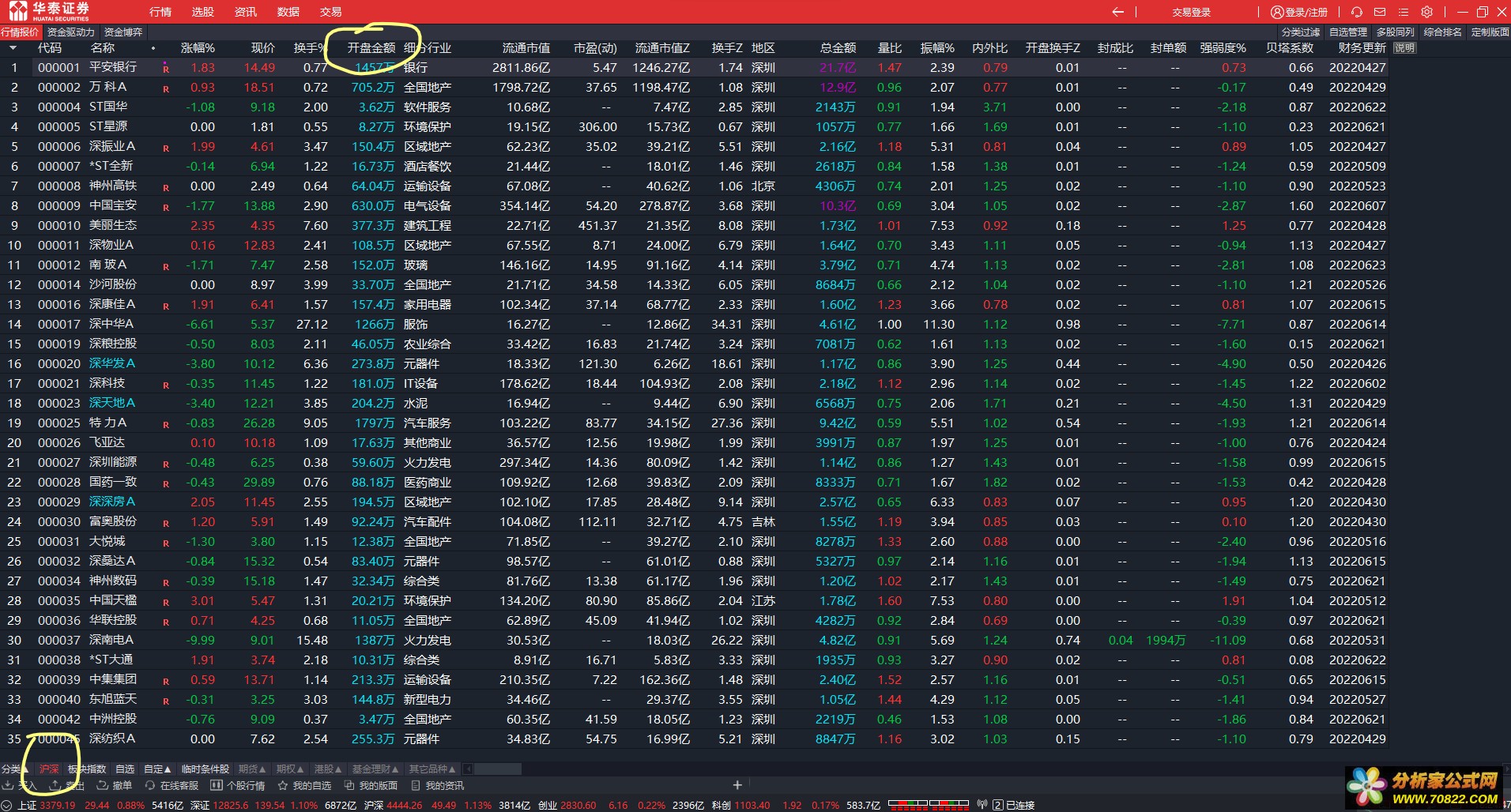Click the 上证 index in status bar

[x=27, y=805]
